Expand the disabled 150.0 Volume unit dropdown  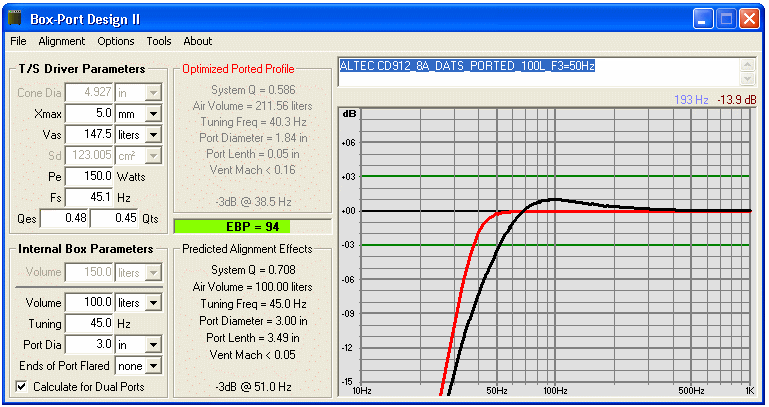click(x=154, y=272)
